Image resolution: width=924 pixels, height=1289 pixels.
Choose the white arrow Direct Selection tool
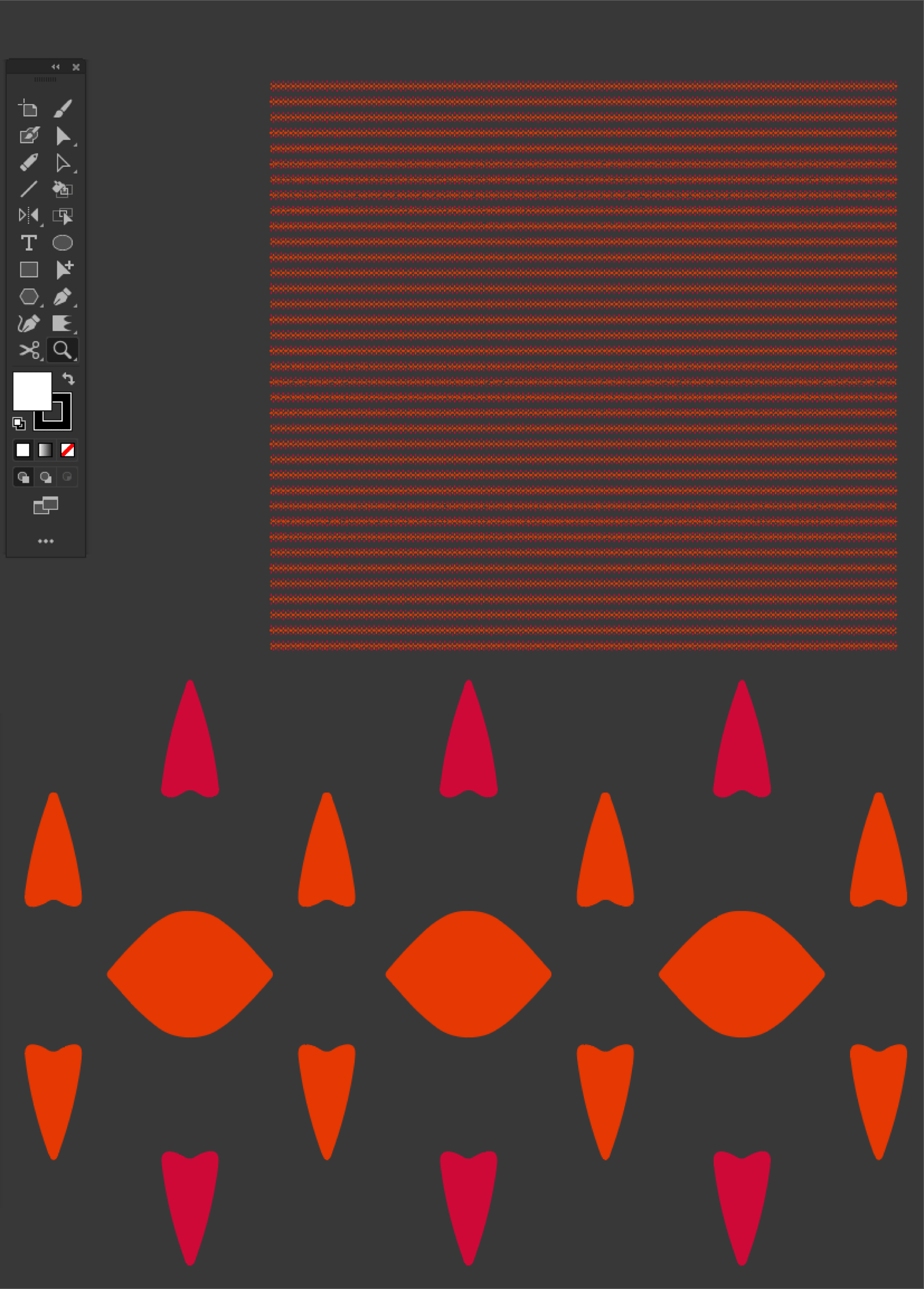pos(62,163)
